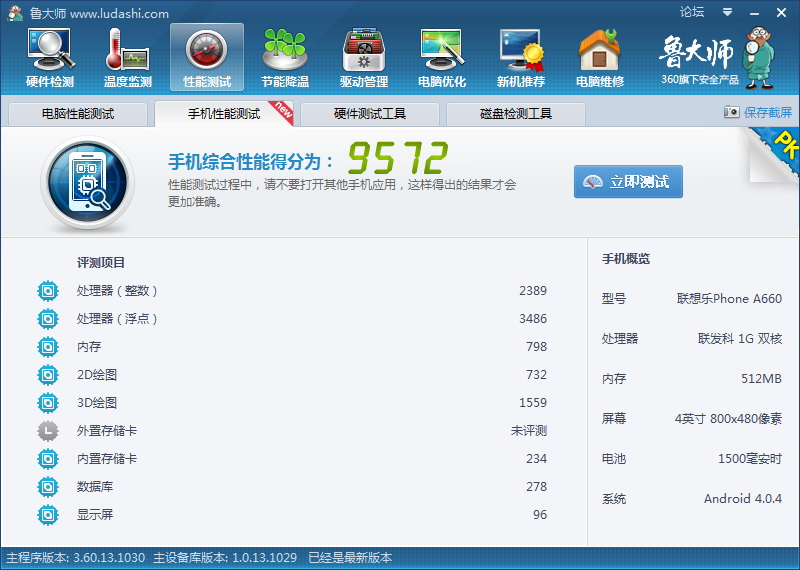Click the chip icon beside 处理器（浮点）
The width and height of the screenshot is (800, 570).
coord(48,319)
